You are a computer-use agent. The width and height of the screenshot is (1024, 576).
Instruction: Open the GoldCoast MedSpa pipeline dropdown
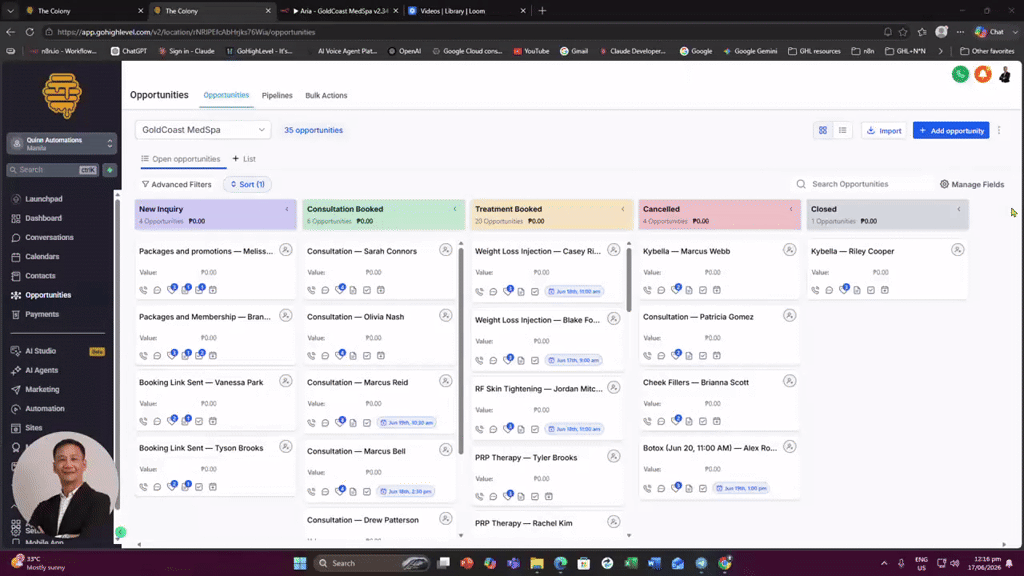tap(203, 130)
